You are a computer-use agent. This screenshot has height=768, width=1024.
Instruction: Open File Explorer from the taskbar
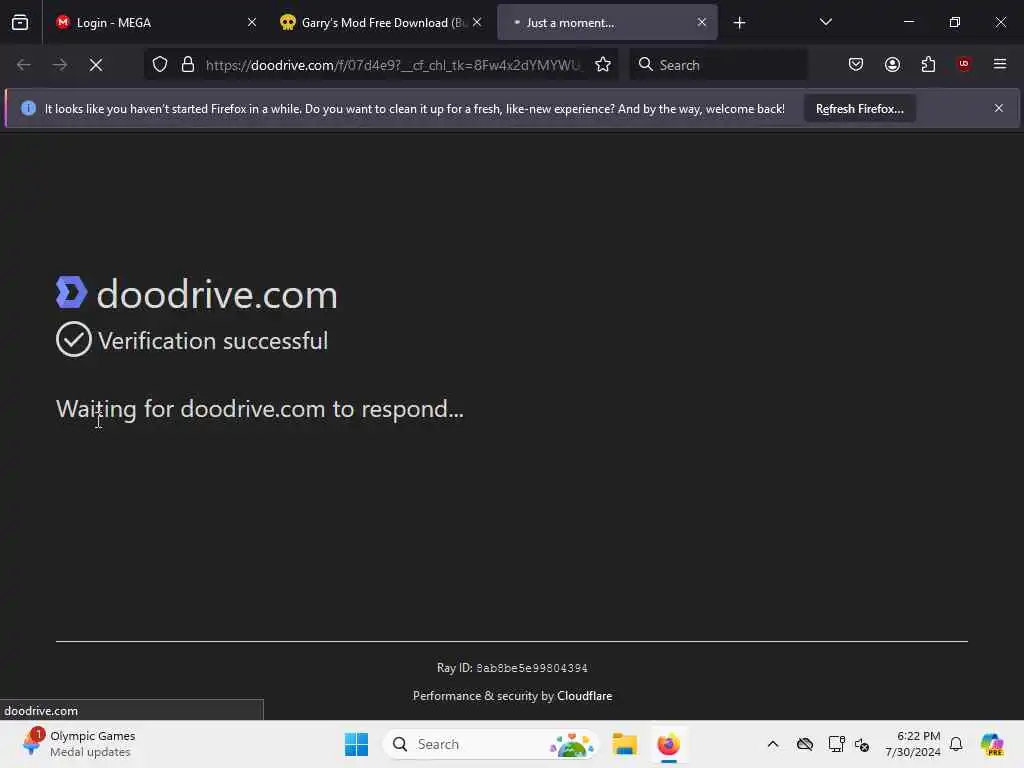point(624,744)
